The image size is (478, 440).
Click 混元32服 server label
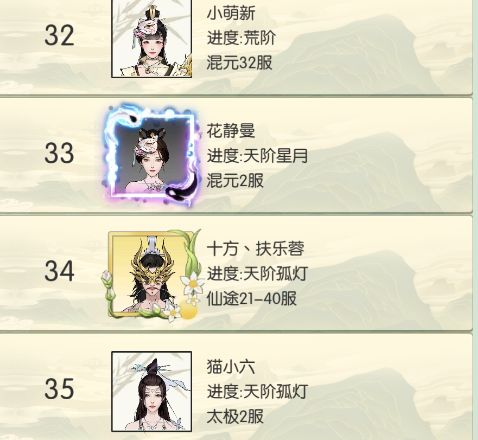[x=239, y=63]
